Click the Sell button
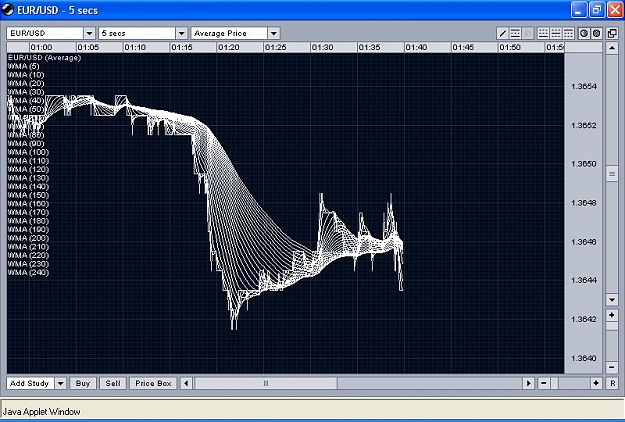 coord(113,383)
